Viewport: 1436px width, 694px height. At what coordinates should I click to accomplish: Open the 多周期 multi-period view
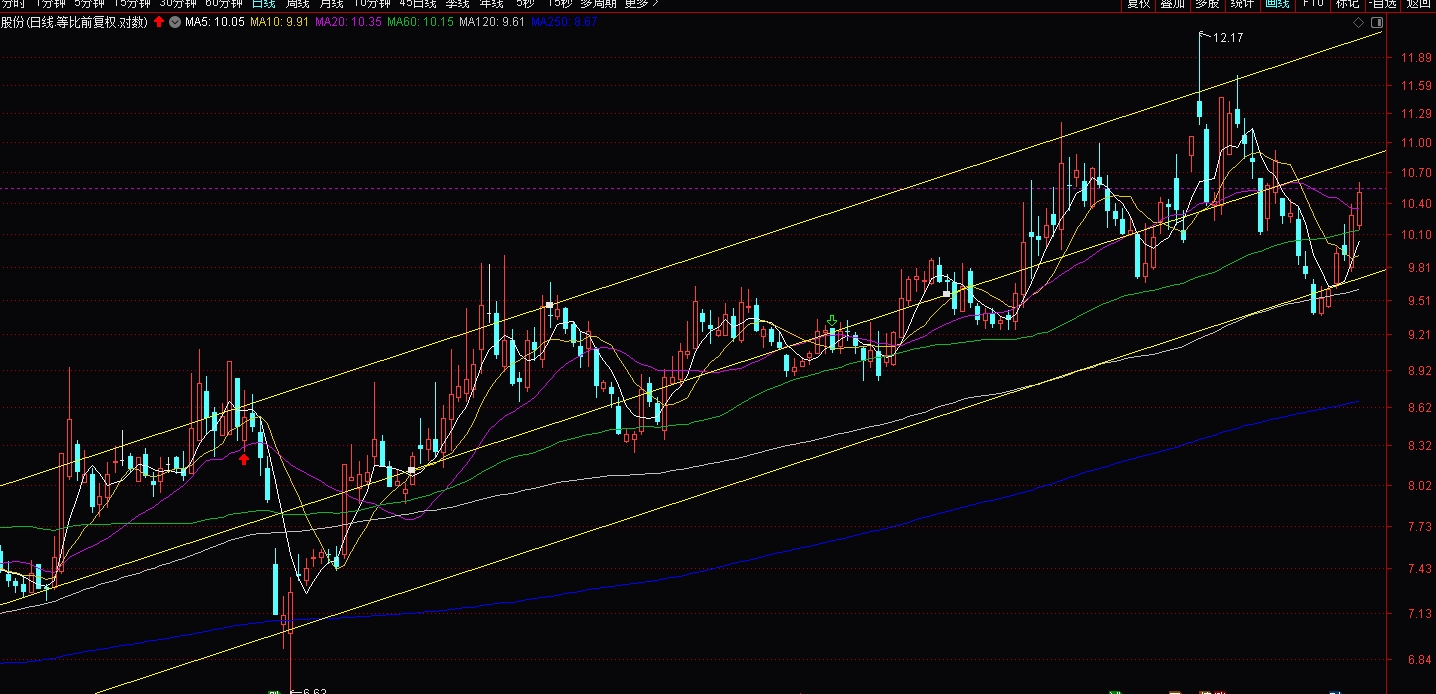[599, 4]
